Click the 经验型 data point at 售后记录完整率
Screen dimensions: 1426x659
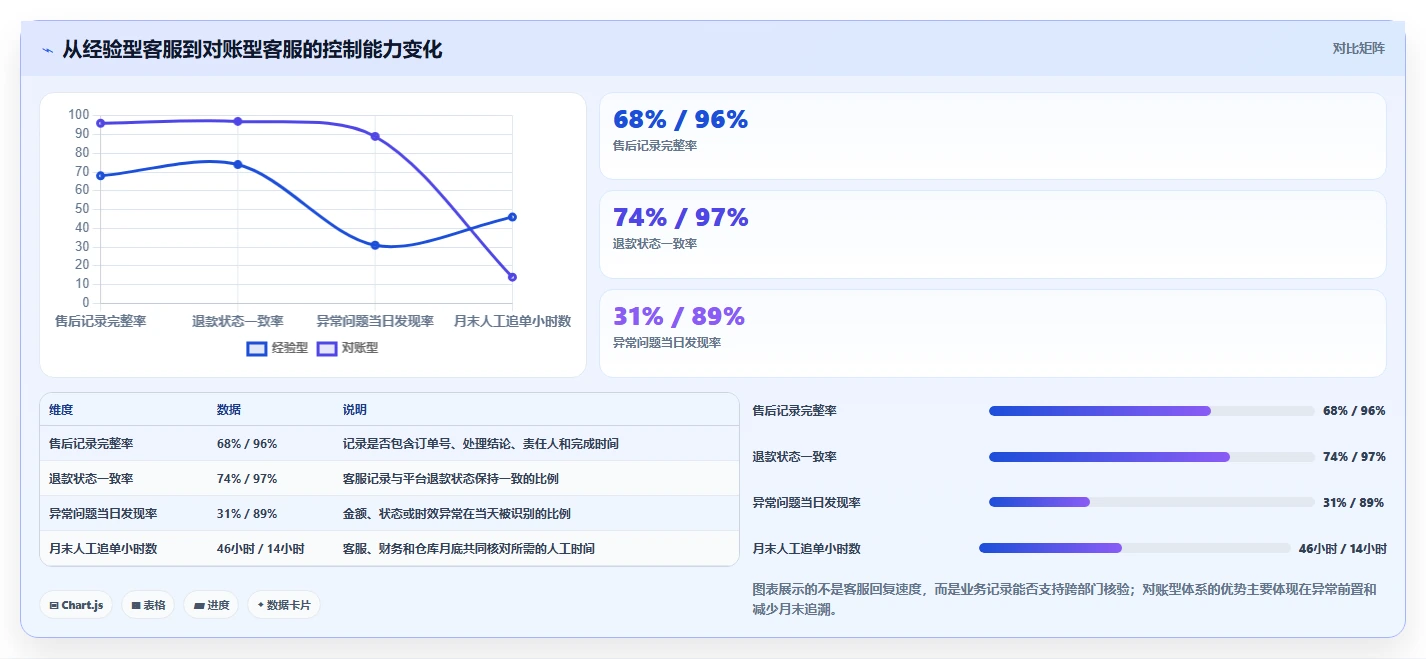(x=101, y=176)
